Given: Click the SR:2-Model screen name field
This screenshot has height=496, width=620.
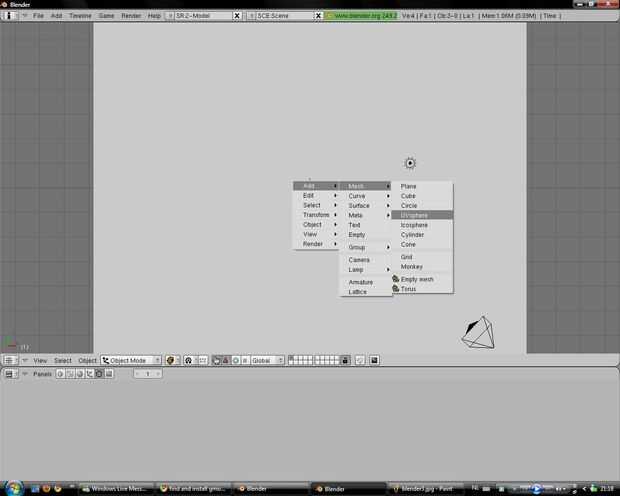Looking at the screenshot, I should pos(203,16).
